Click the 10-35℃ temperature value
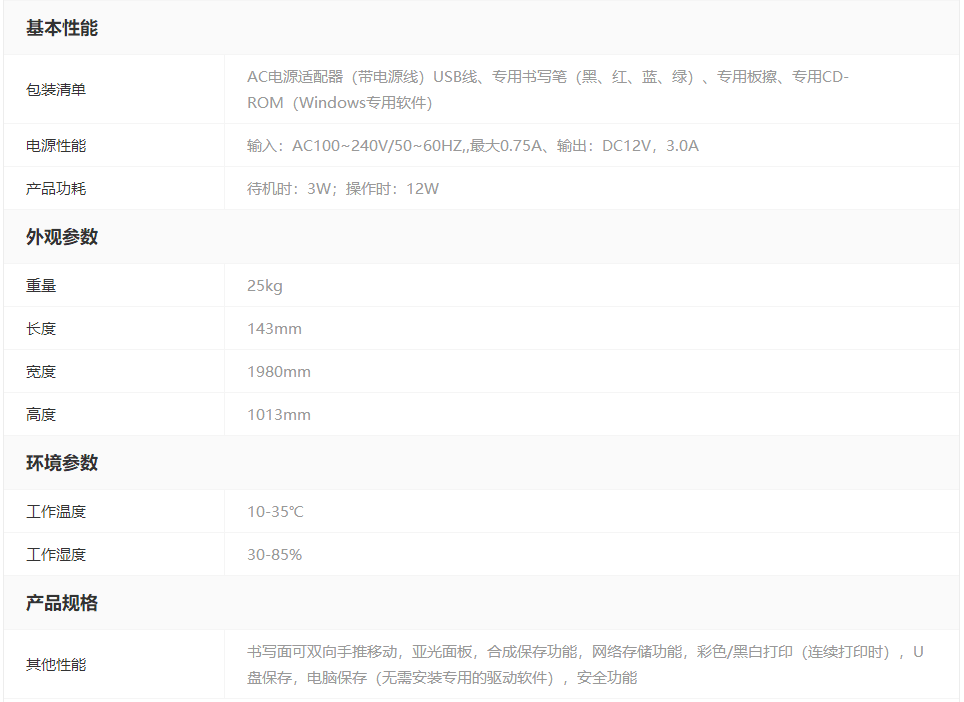Image resolution: width=964 pixels, height=702 pixels. (x=275, y=512)
